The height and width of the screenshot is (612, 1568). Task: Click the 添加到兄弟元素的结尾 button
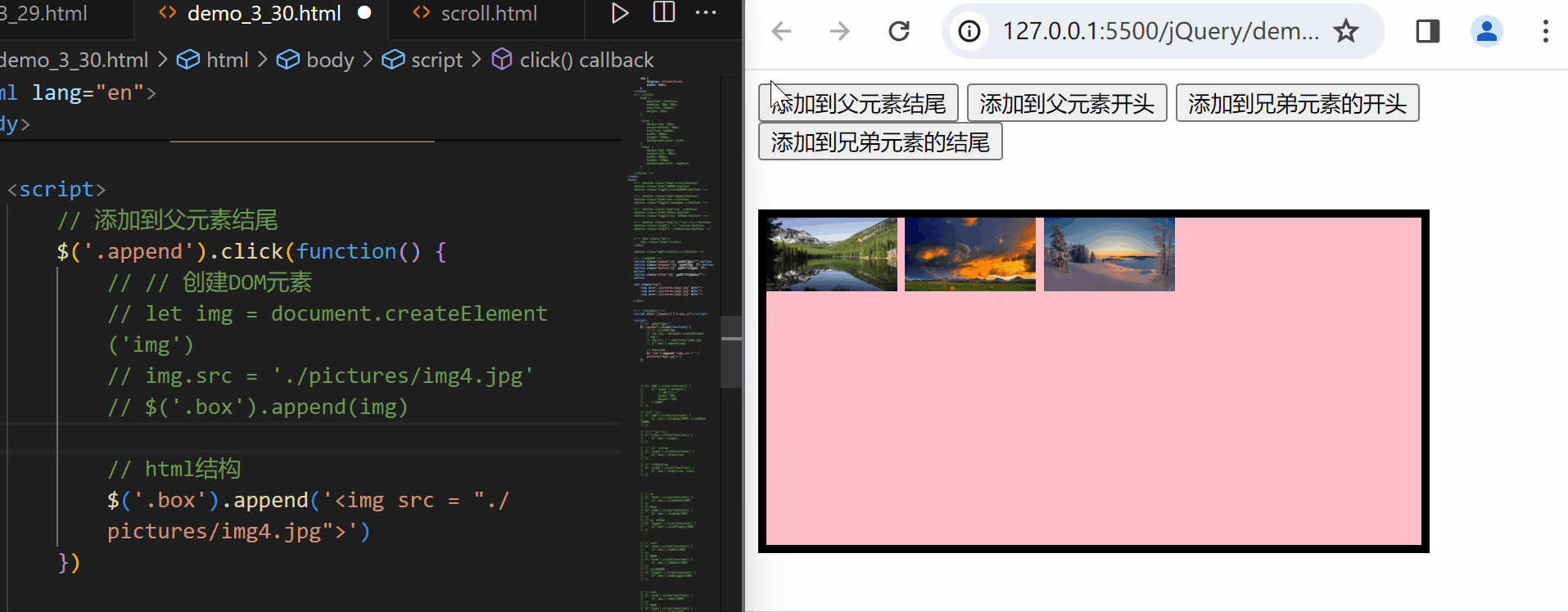coord(880,142)
